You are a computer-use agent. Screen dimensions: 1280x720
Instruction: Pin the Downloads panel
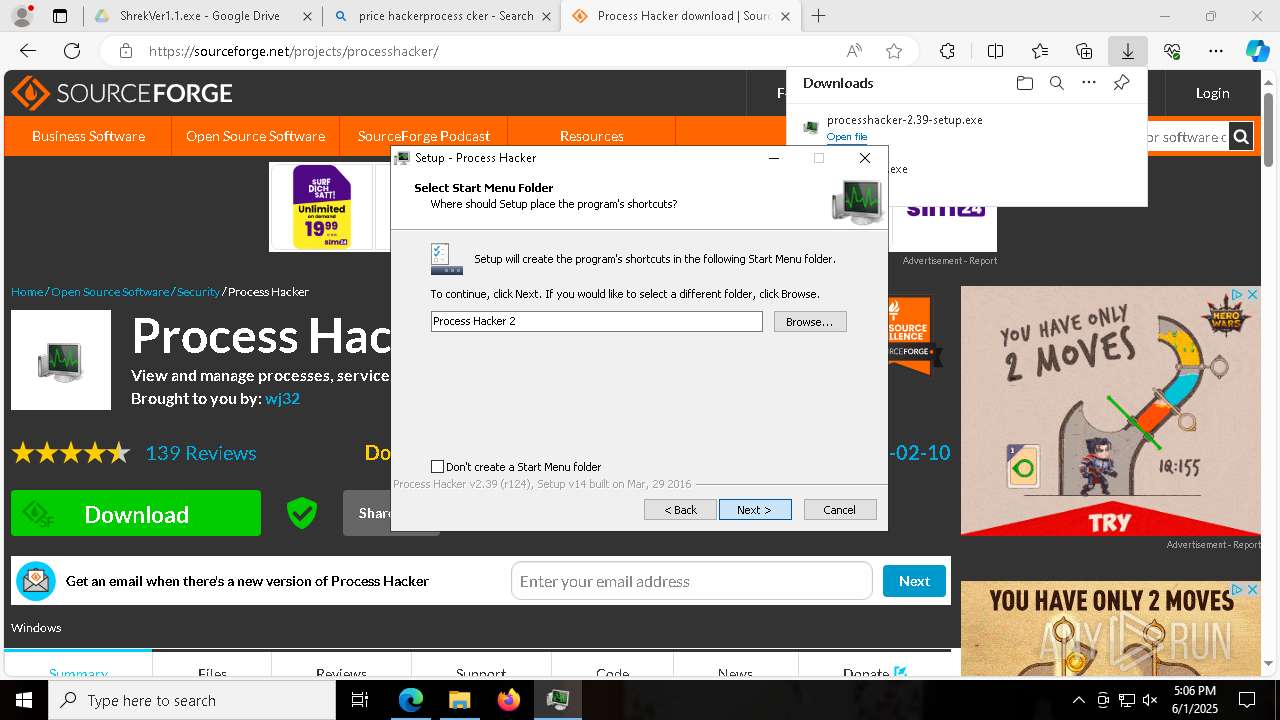1121,83
